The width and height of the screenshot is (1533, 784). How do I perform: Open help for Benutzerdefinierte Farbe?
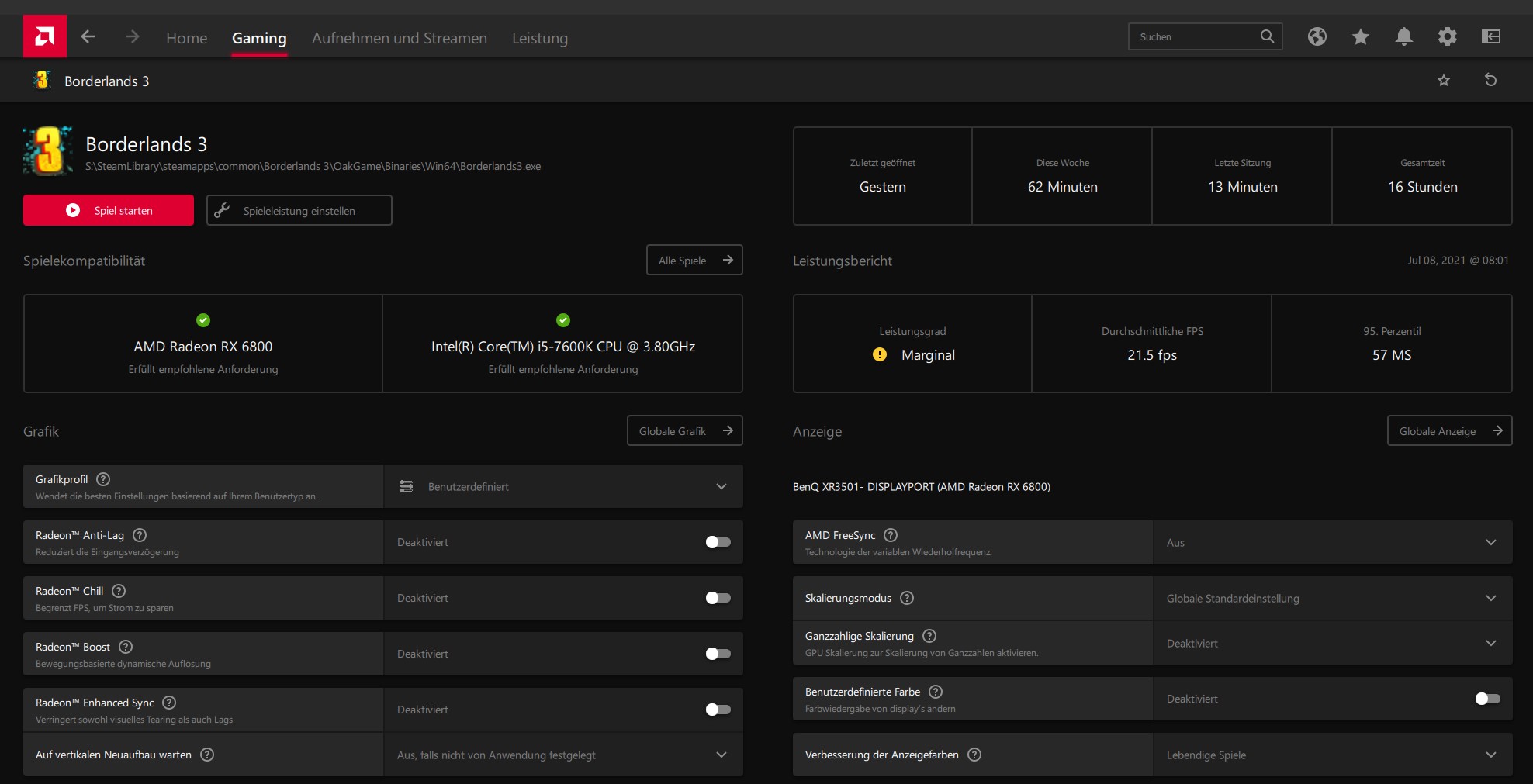coord(936,692)
